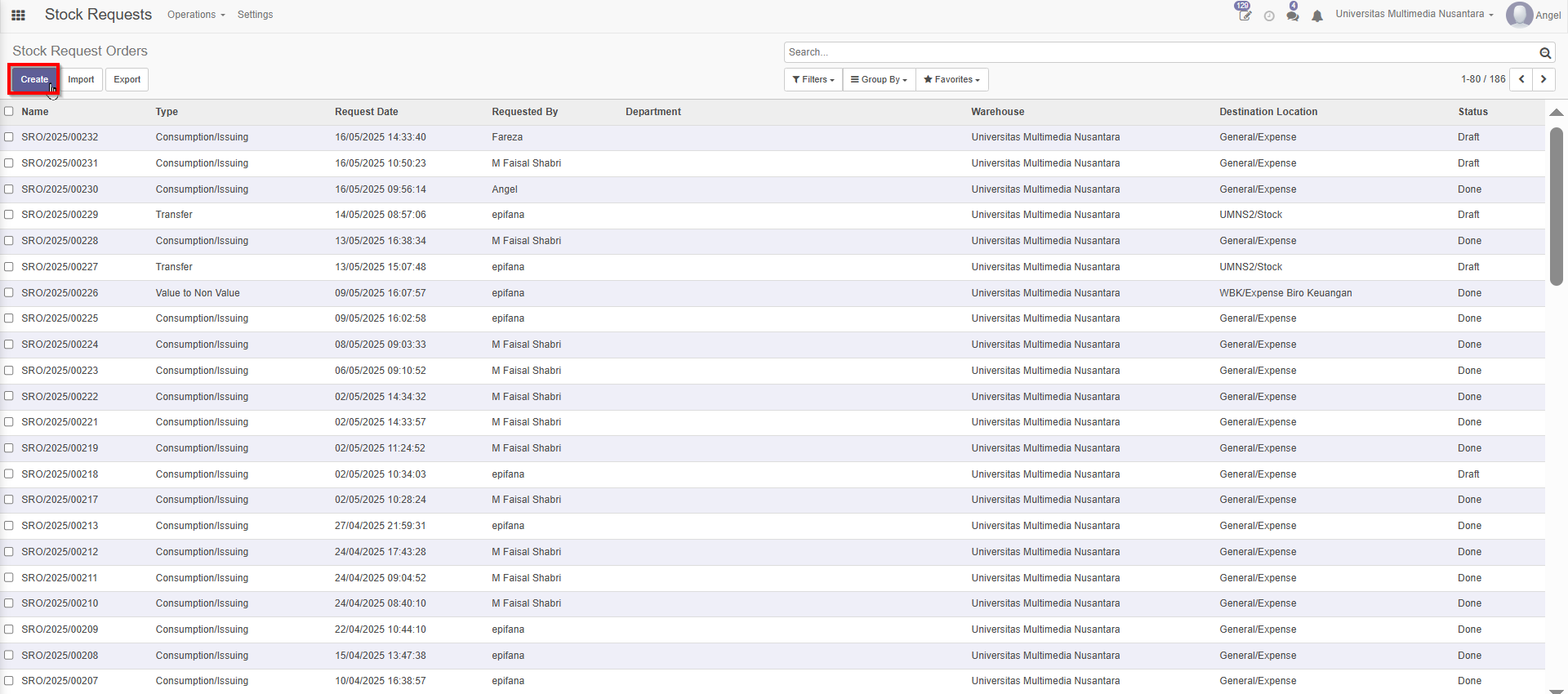Select checkbox for SRO/2025/00226 row
Viewport: 1568px width, 694px height.
9,293
